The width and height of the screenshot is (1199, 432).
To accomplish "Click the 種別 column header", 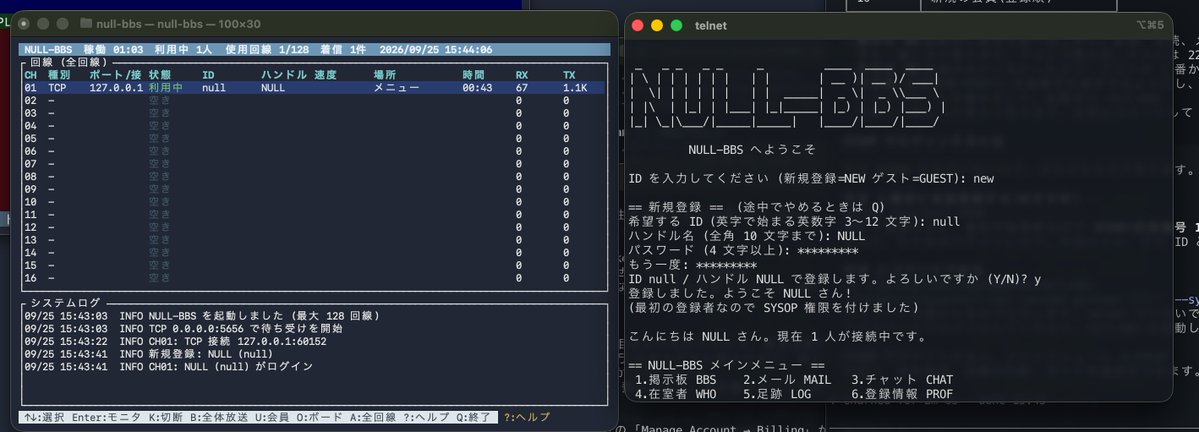I will click(x=59, y=75).
